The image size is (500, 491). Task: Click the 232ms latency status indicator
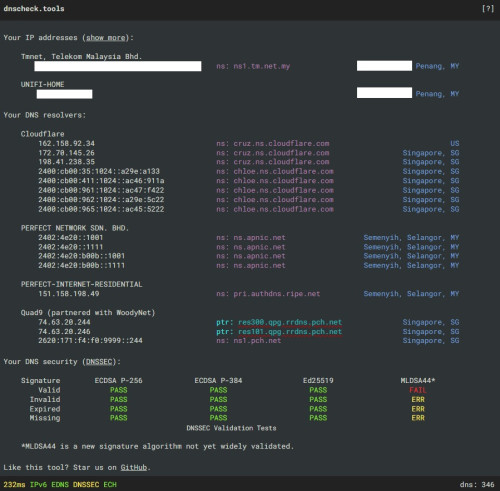[14, 485]
